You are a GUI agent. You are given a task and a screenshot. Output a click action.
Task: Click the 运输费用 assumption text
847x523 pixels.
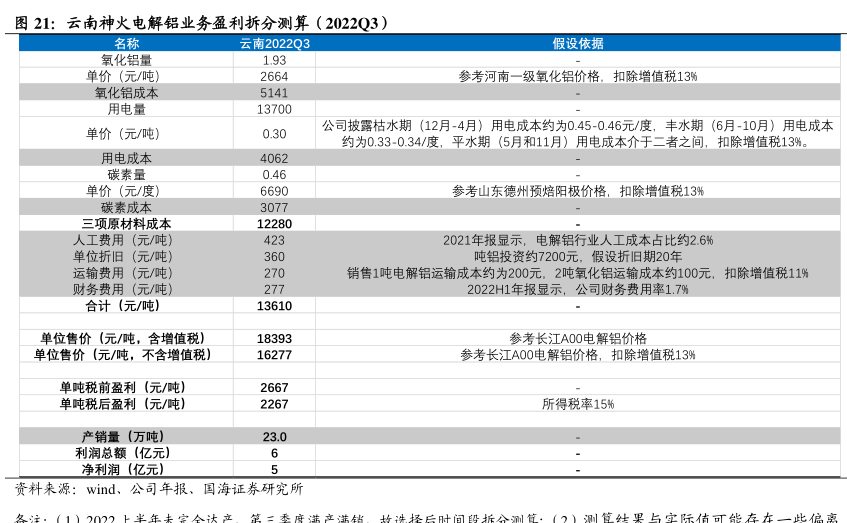(577, 273)
